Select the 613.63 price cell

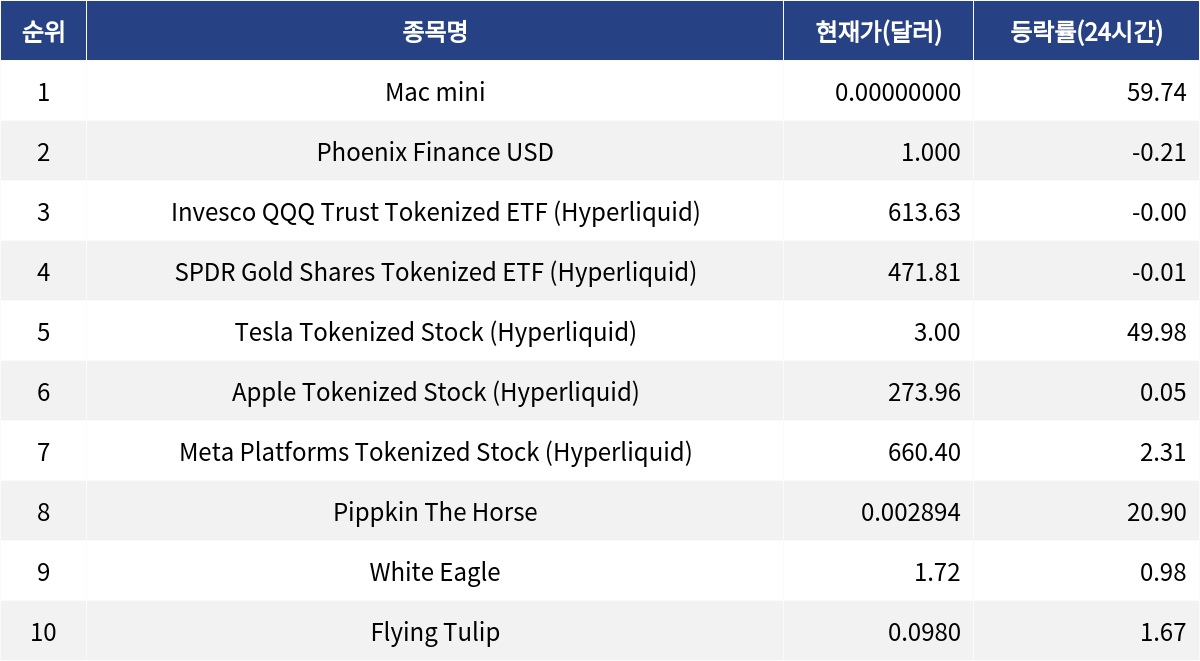pos(923,212)
